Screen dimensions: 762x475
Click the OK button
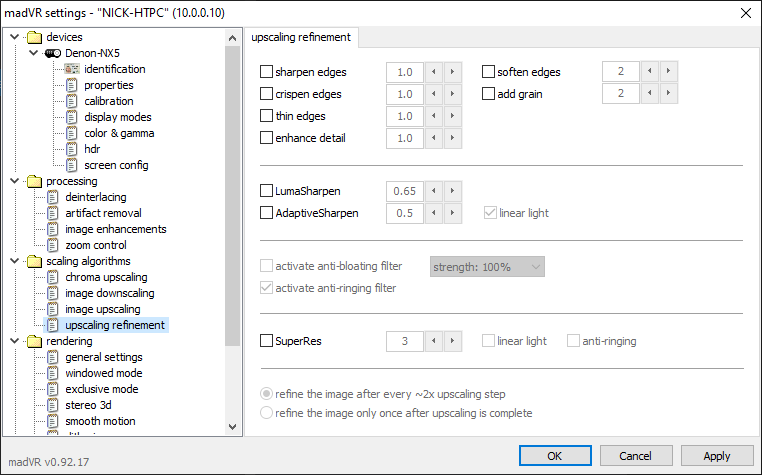coord(554,455)
